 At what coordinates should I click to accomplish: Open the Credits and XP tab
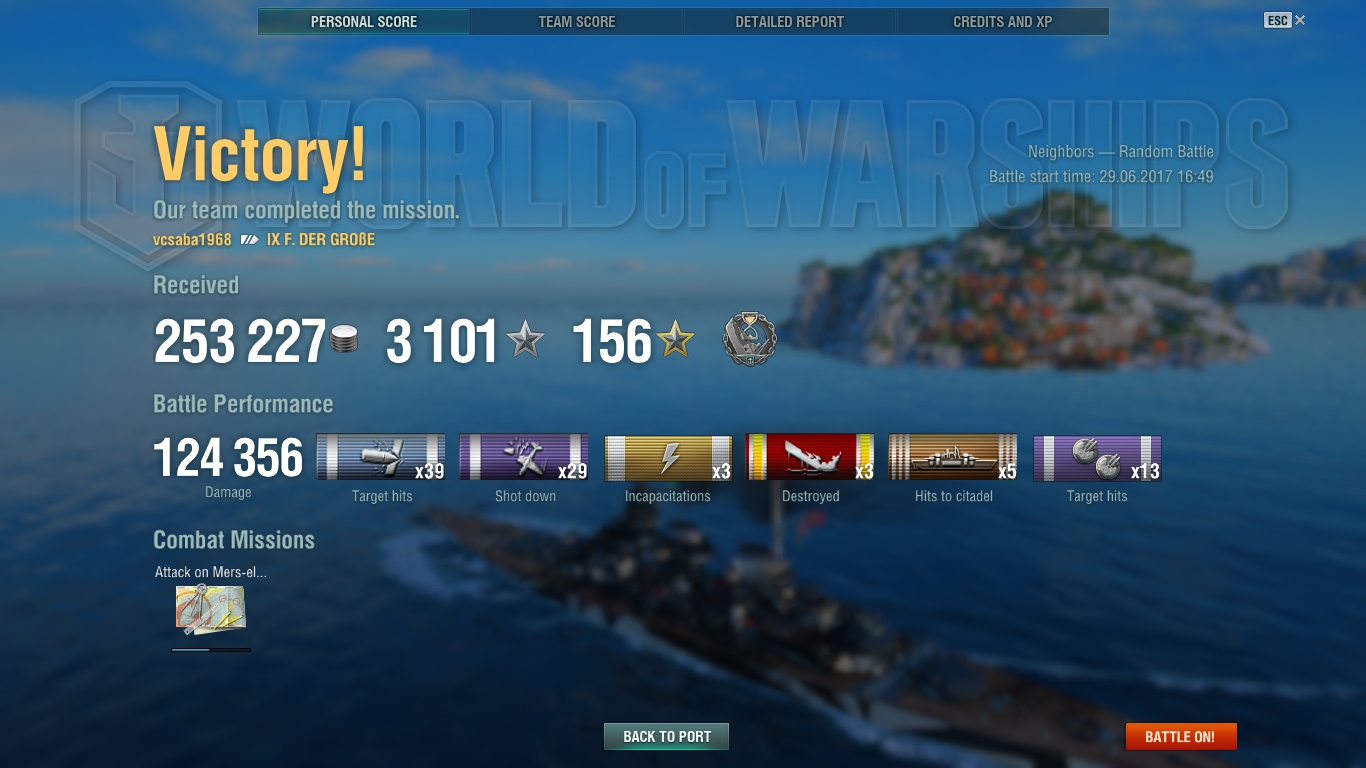(x=1003, y=21)
